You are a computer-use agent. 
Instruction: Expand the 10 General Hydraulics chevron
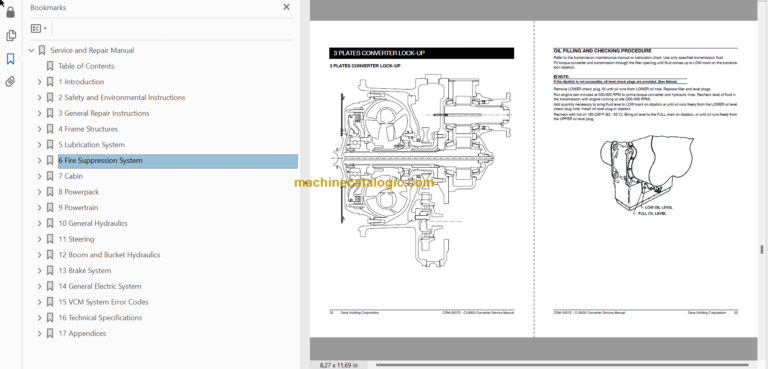[40, 223]
